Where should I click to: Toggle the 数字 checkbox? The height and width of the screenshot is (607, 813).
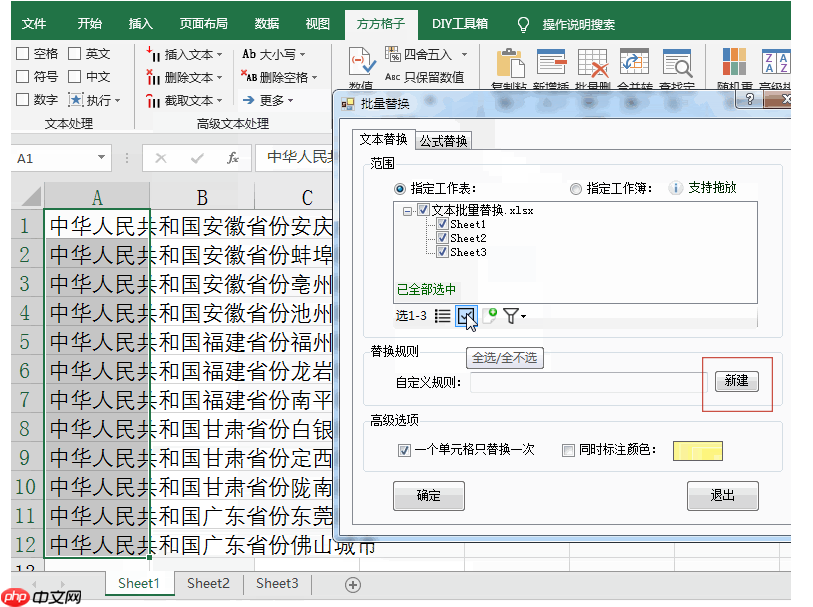coord(22,100)
